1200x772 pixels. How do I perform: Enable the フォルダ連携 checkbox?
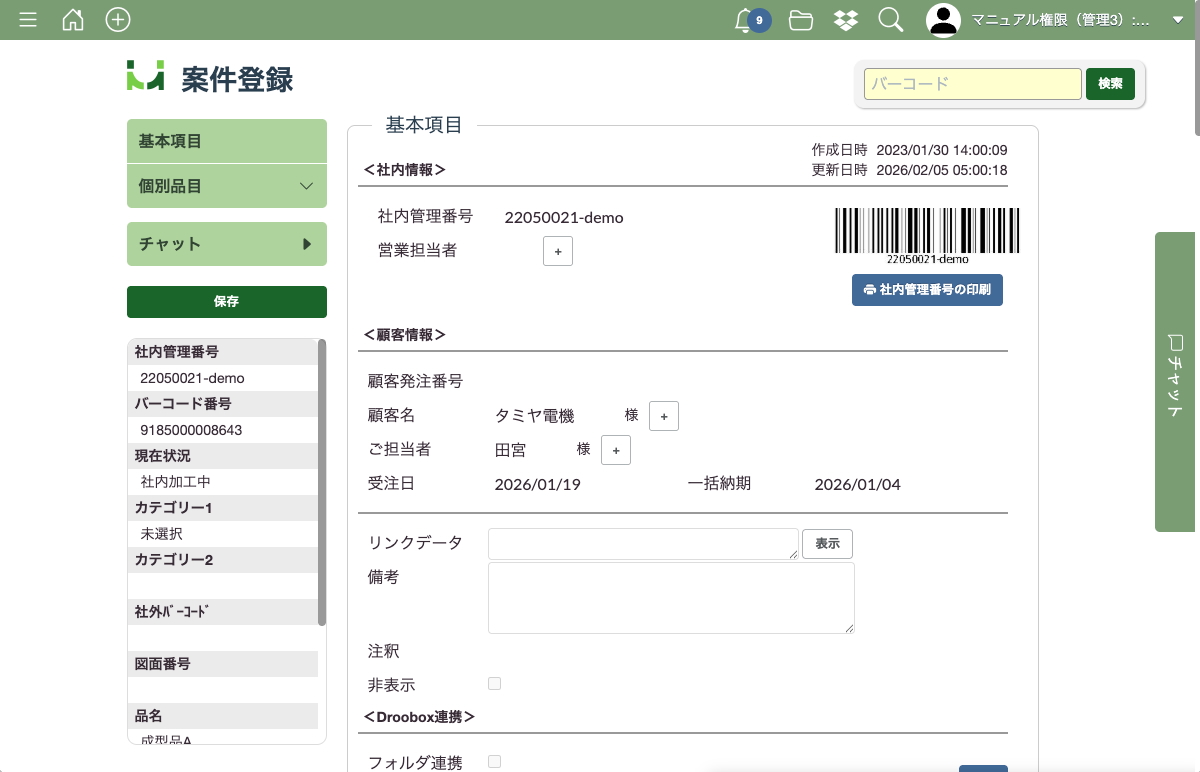point(494,762)
